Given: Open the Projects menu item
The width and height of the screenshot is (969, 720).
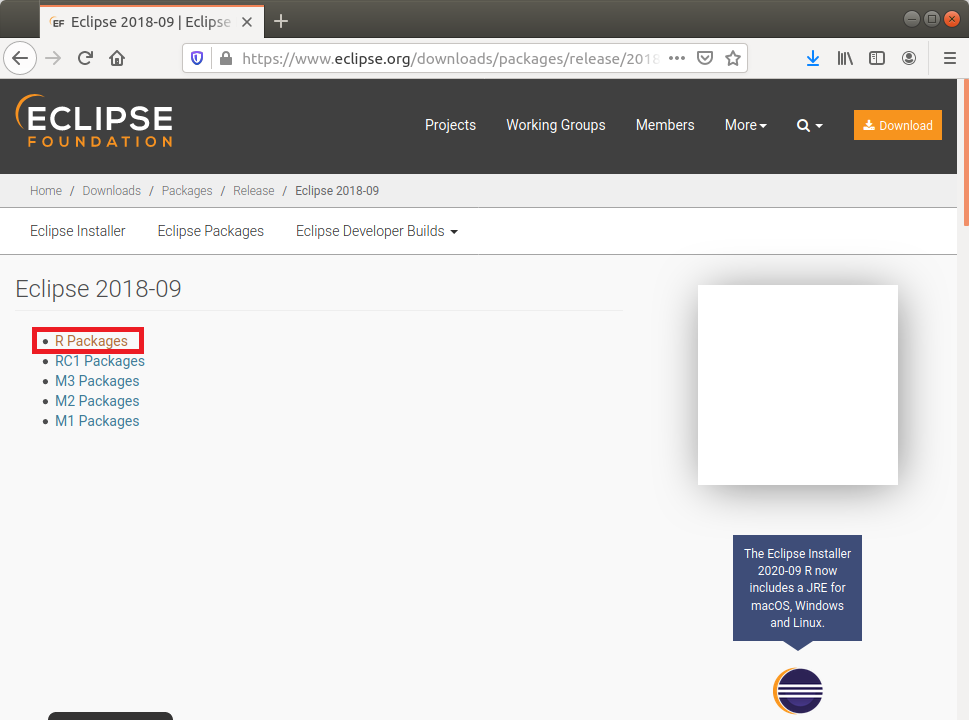Looking at the screenshot, I should [450, 125].
